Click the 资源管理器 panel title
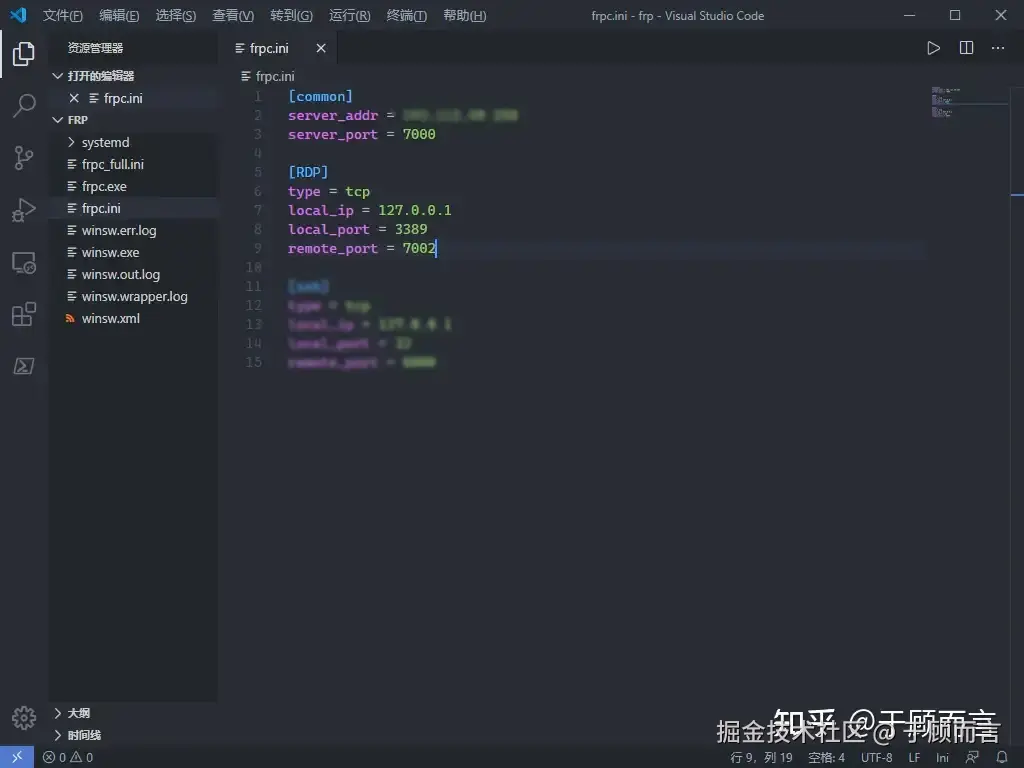Image resolution: width=1024 pixels, height=768 pixels. pyautogui.click(x=95, y=48)
